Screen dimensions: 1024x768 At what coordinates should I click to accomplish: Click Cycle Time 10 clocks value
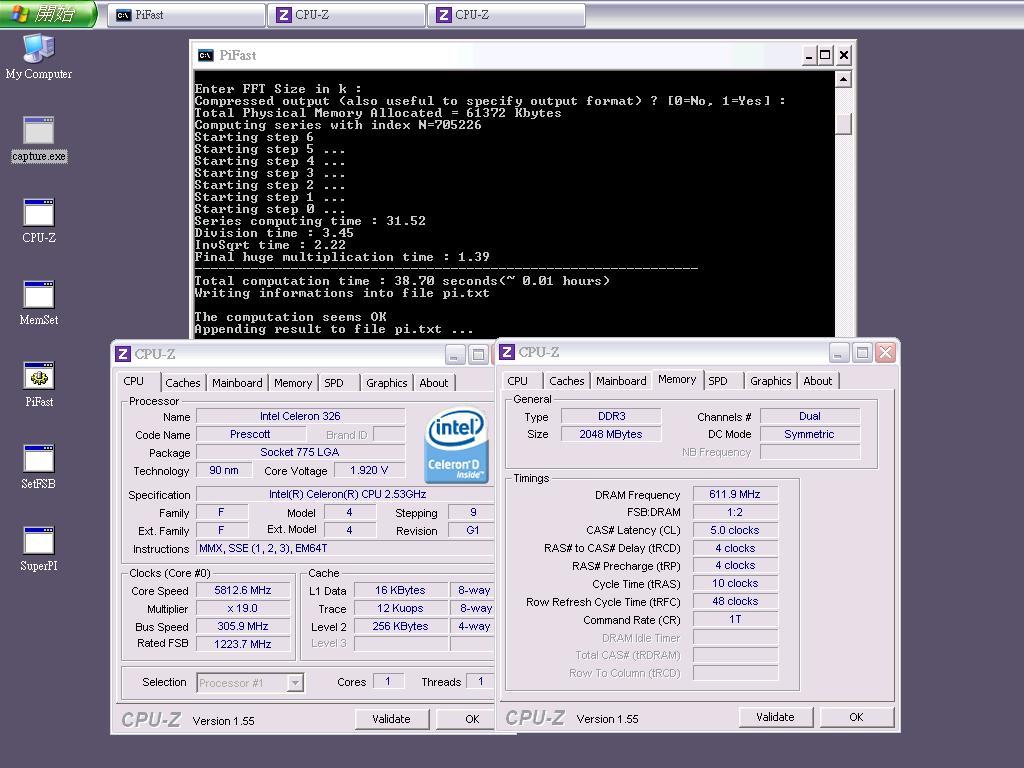(735, 583)
